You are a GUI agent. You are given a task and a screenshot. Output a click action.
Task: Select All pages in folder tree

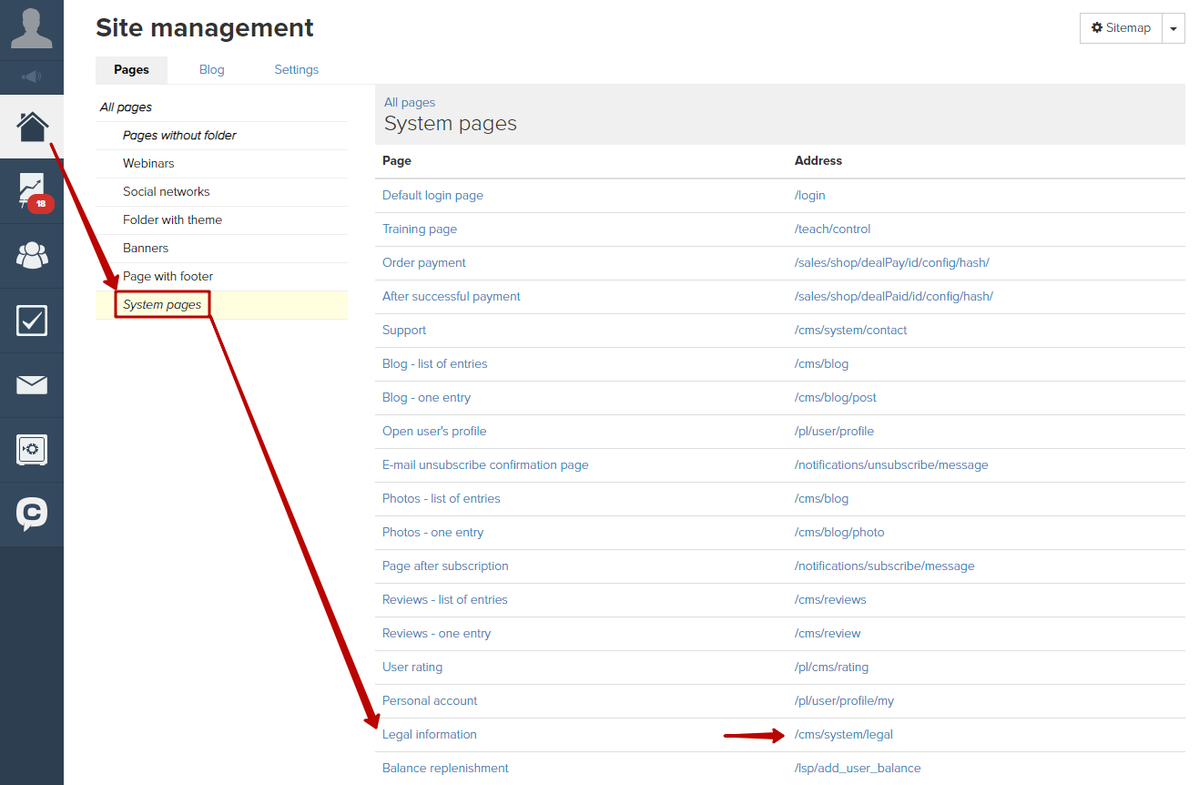126,107
